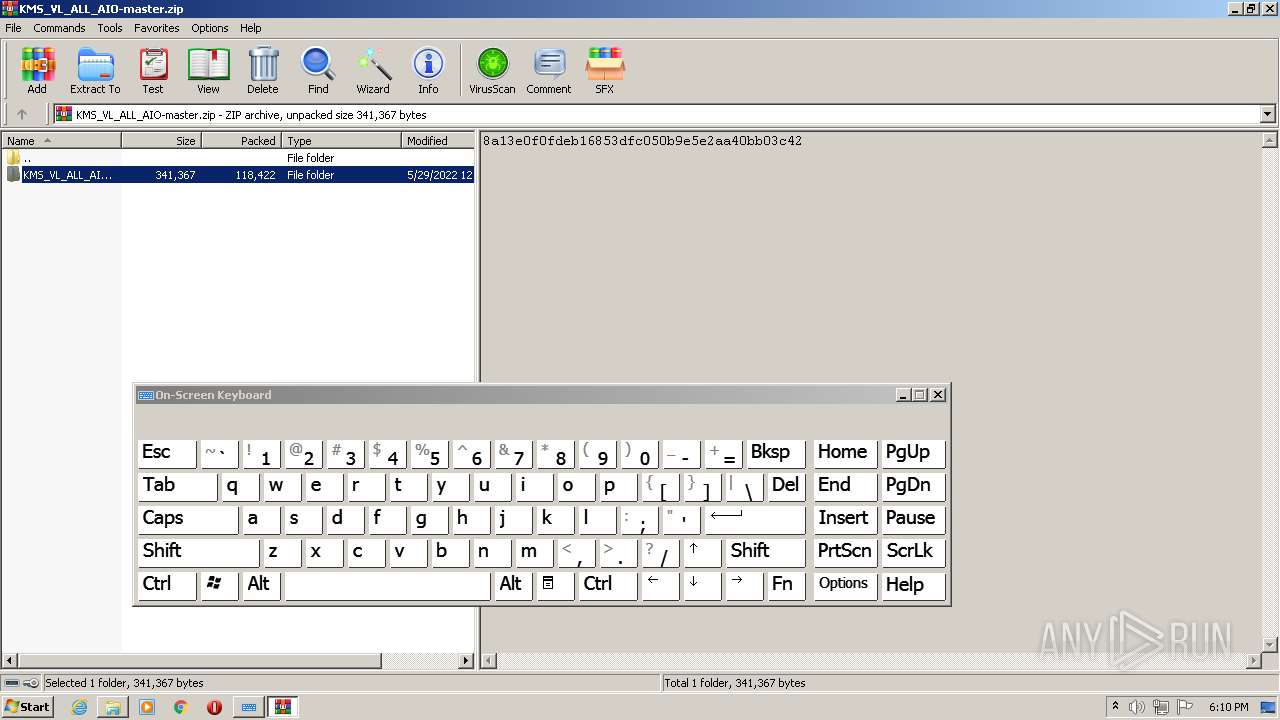This screenshot has height=720, width=1280.
Task: Toggle Caps key on On-Screen Keyboard
Action: tap(188, 519)
